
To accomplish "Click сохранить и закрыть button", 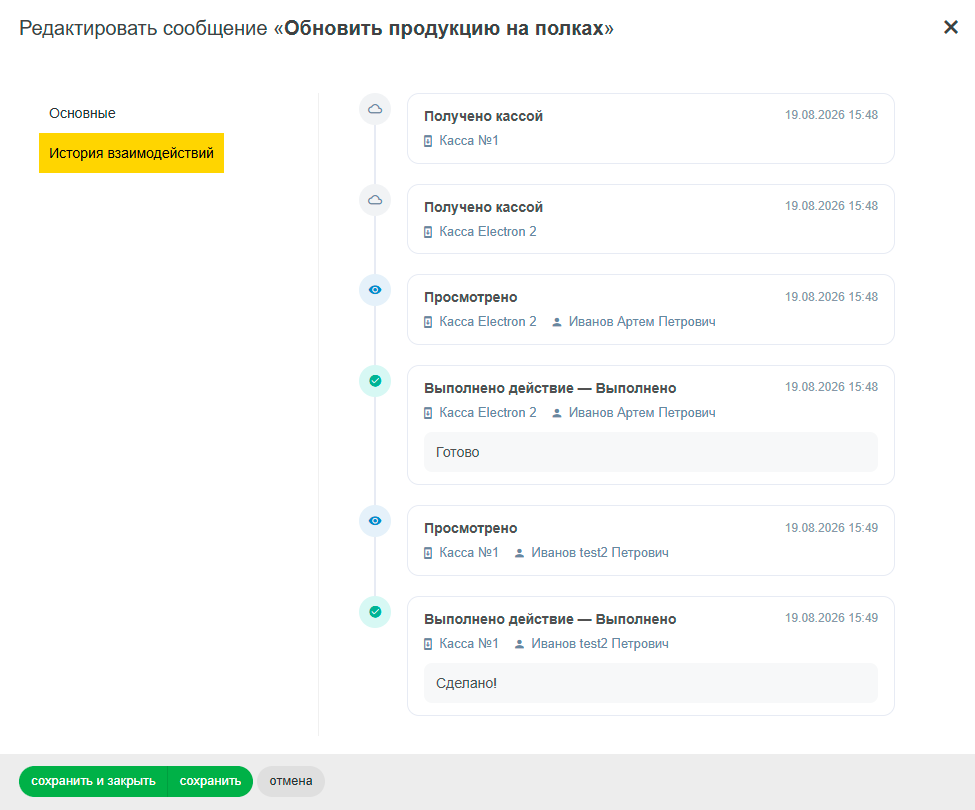I will pos(93,781).
